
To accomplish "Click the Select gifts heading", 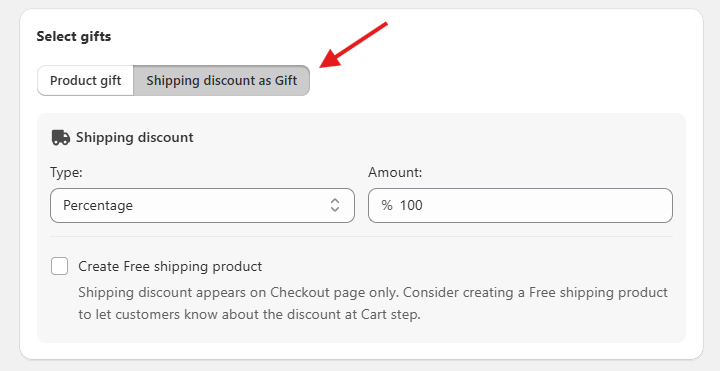I will (74, 36).
